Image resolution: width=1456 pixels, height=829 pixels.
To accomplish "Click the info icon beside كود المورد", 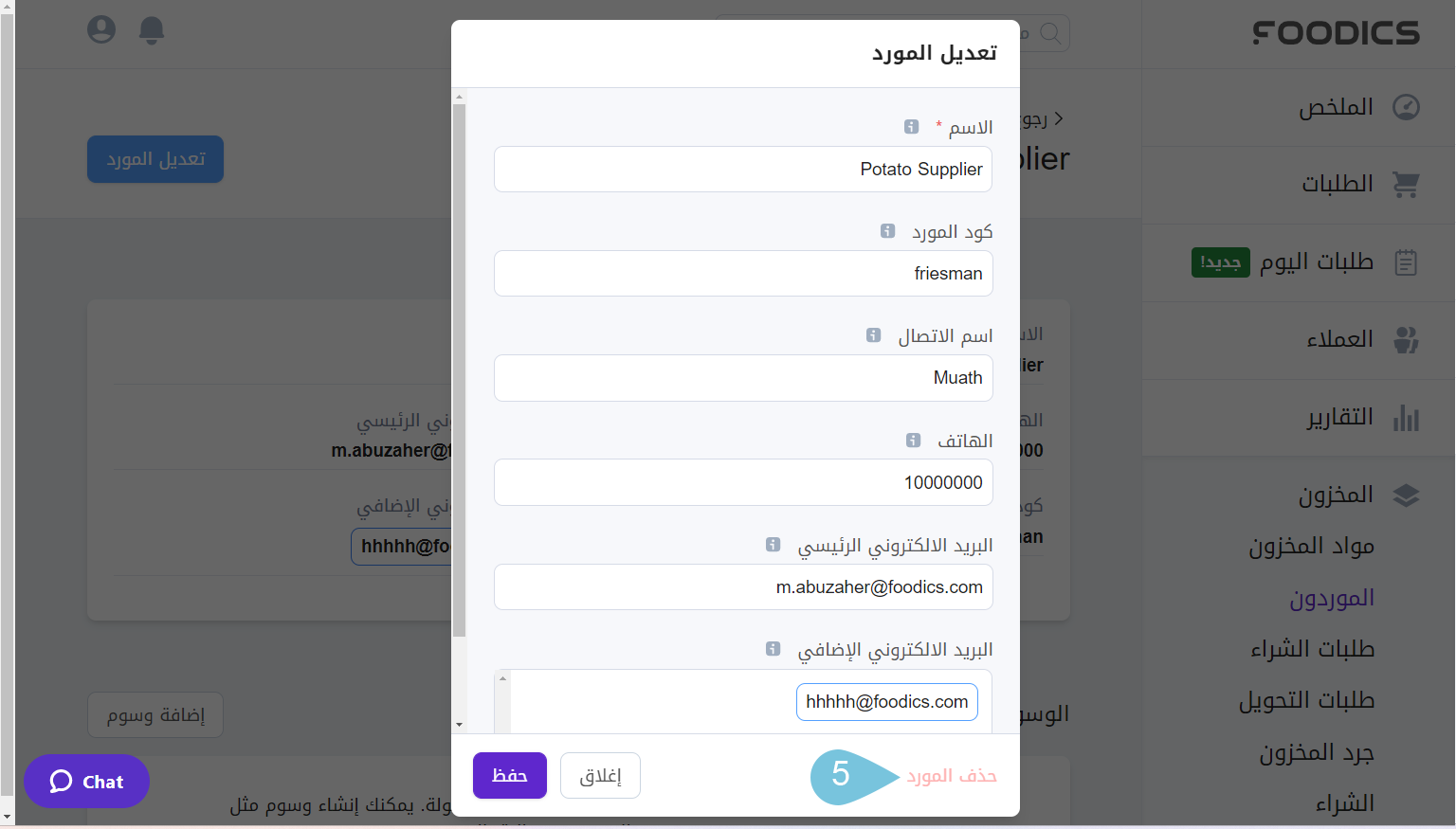I will tap(887, 231).
